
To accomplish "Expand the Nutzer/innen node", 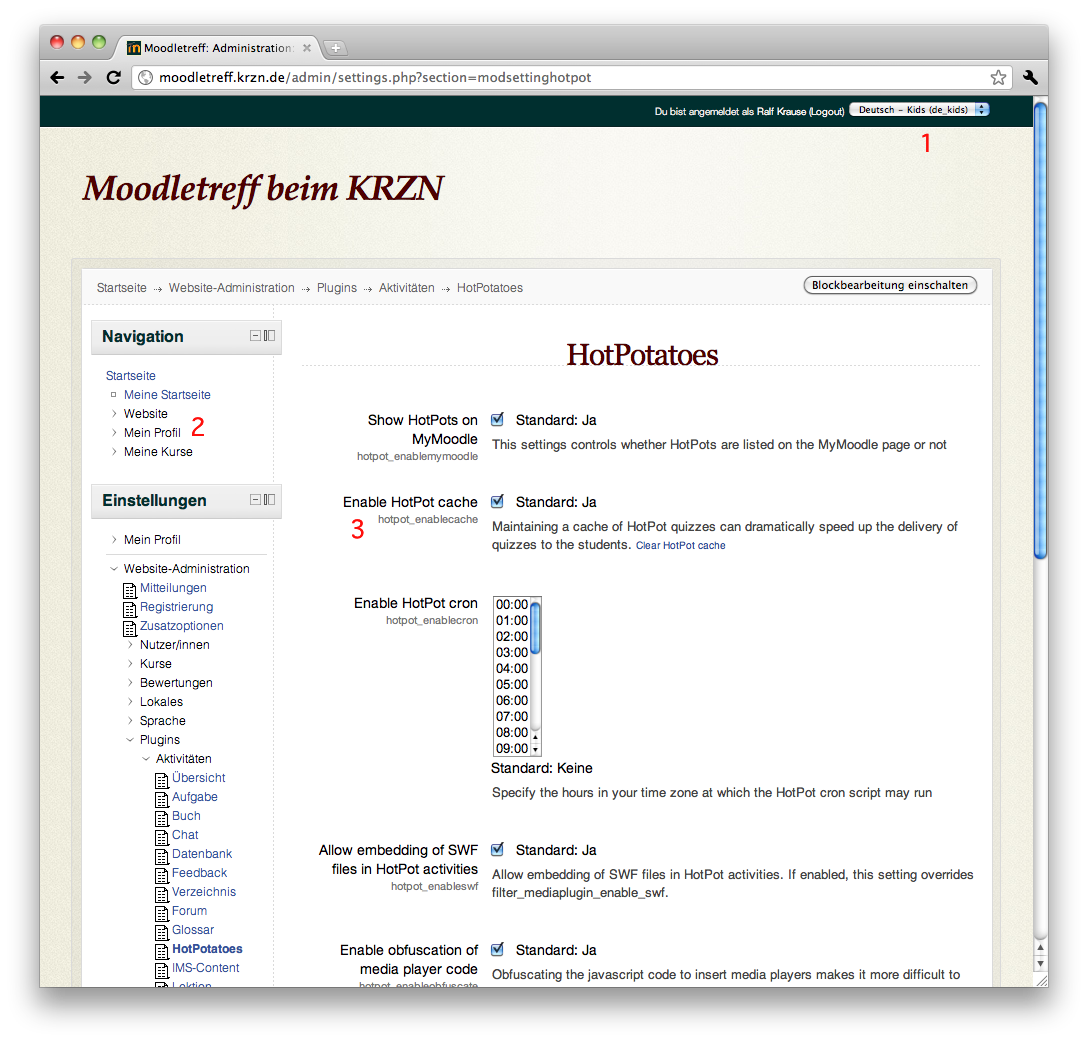I will pos(130,644).
